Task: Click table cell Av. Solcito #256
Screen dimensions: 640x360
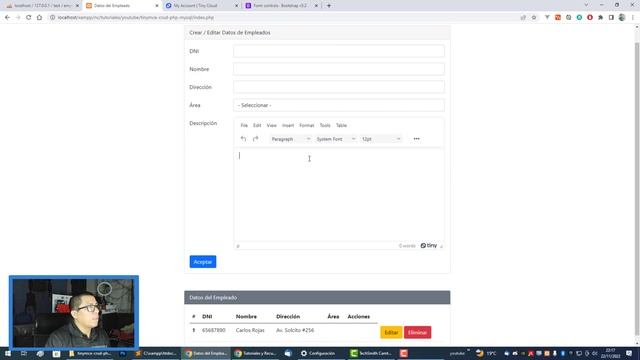Action: pyautogui.click(x=295, y=330)
